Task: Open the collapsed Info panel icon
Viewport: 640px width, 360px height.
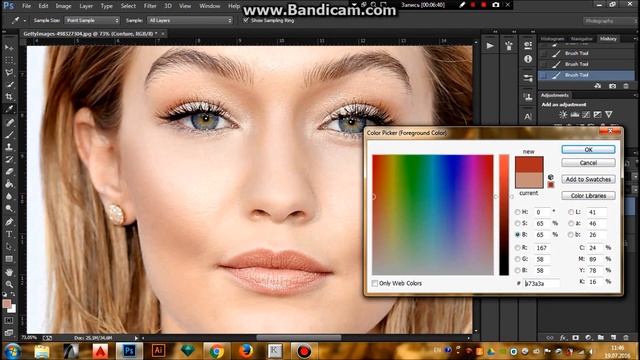Action: pyautogui.click(x=528, y=59)
